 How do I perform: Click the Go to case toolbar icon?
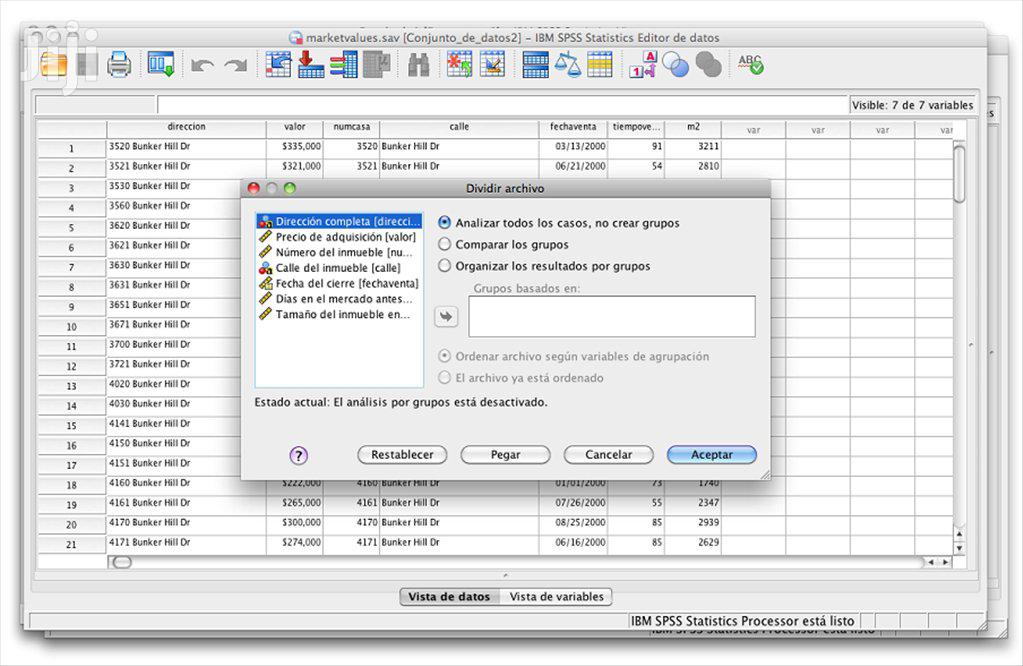[x=279, y=65]
